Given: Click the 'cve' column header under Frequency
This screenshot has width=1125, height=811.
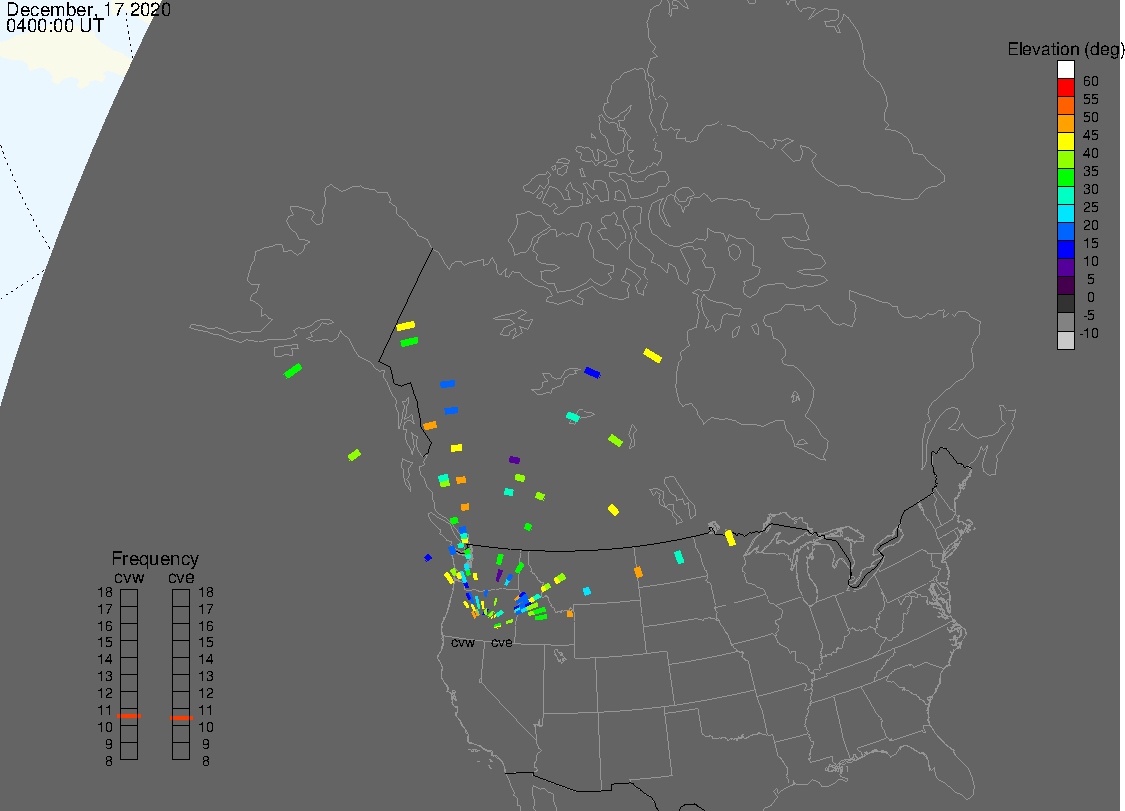Looking at the screenshot, I should click(181, 577).
